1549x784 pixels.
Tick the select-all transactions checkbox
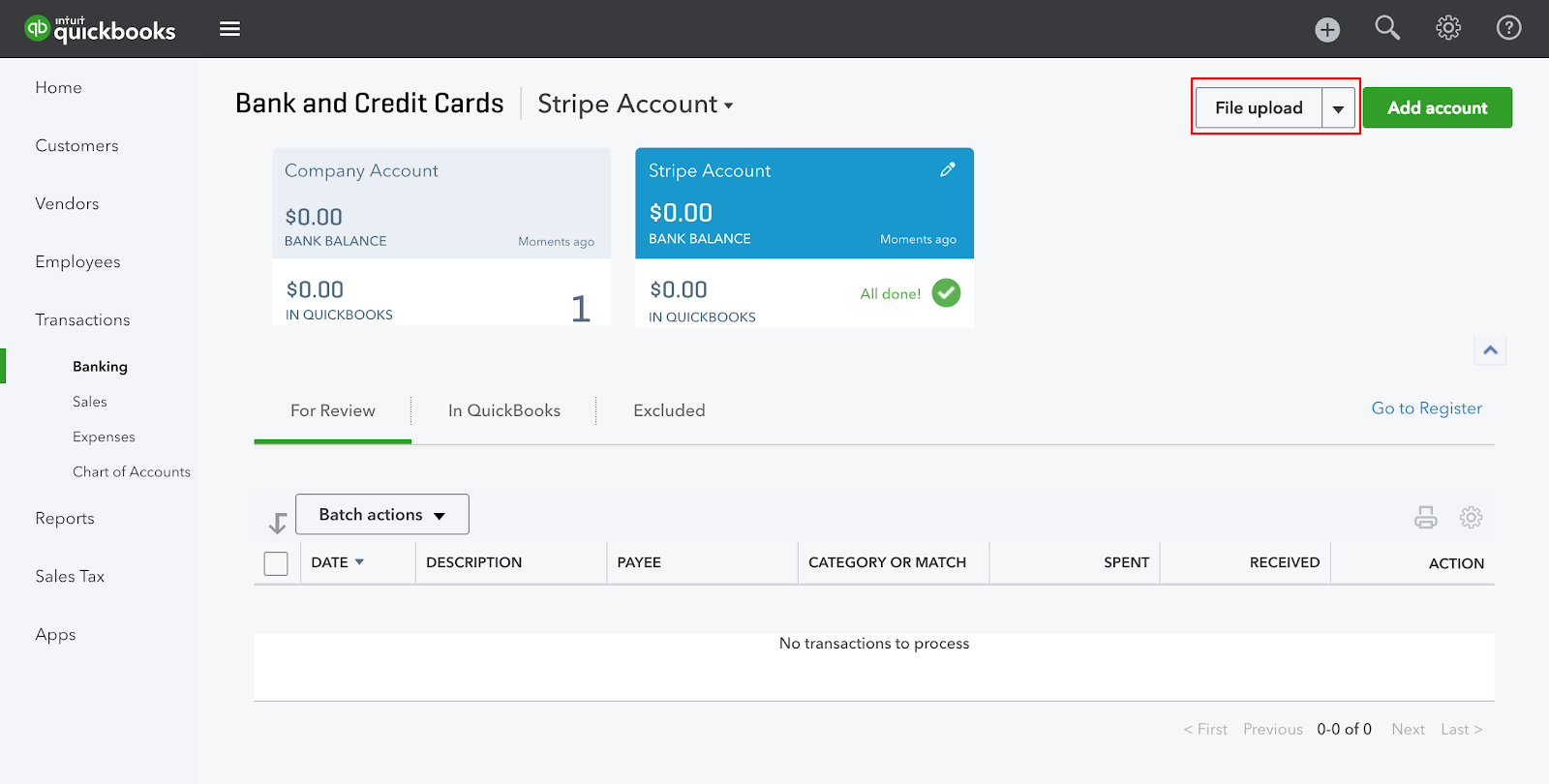(x=276, y=563)
